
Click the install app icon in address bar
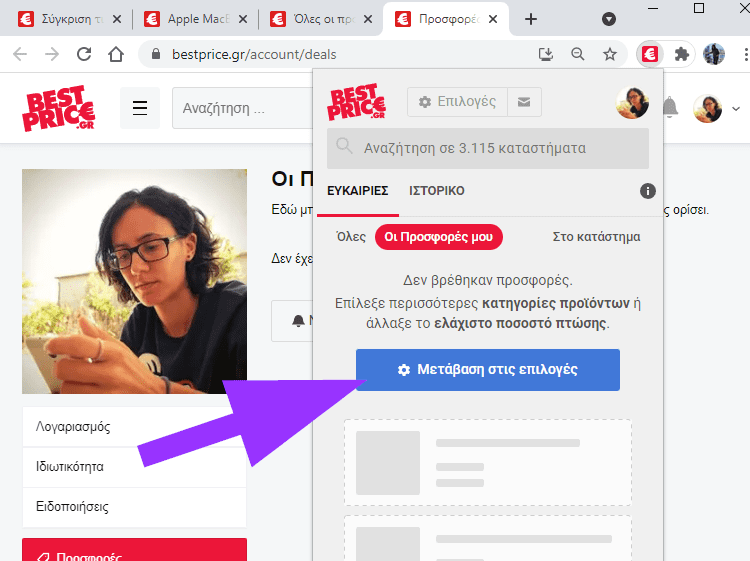coord(546,54)
